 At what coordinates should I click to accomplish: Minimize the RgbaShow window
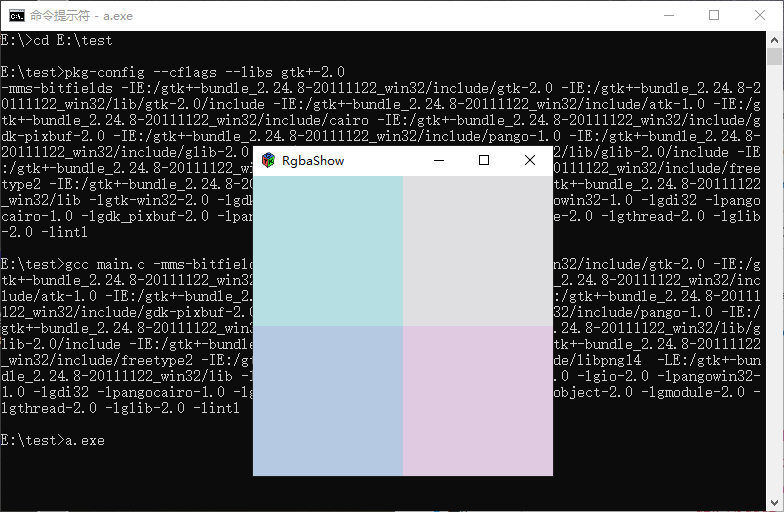(438, 160)
